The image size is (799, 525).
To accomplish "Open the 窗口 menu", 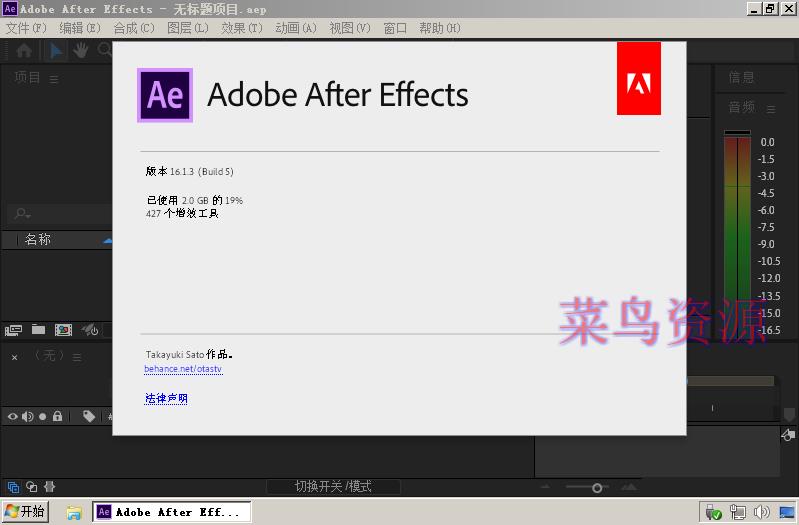I will (x=395, y=28).
